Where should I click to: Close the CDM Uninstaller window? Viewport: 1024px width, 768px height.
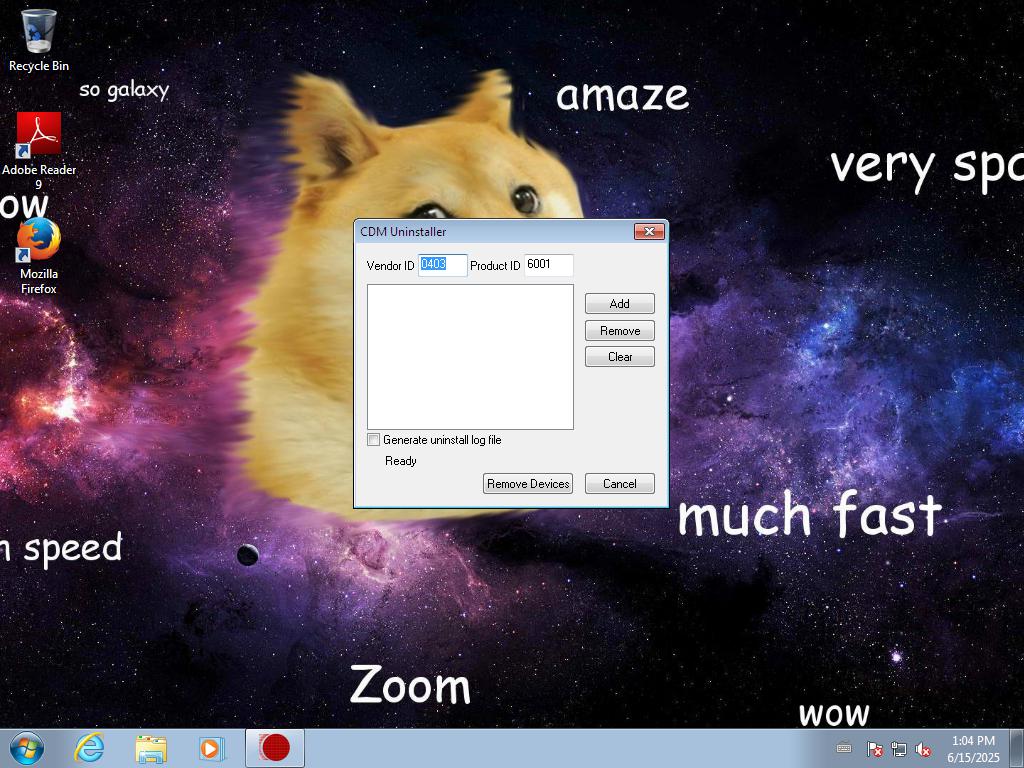(x=649, y=231)
